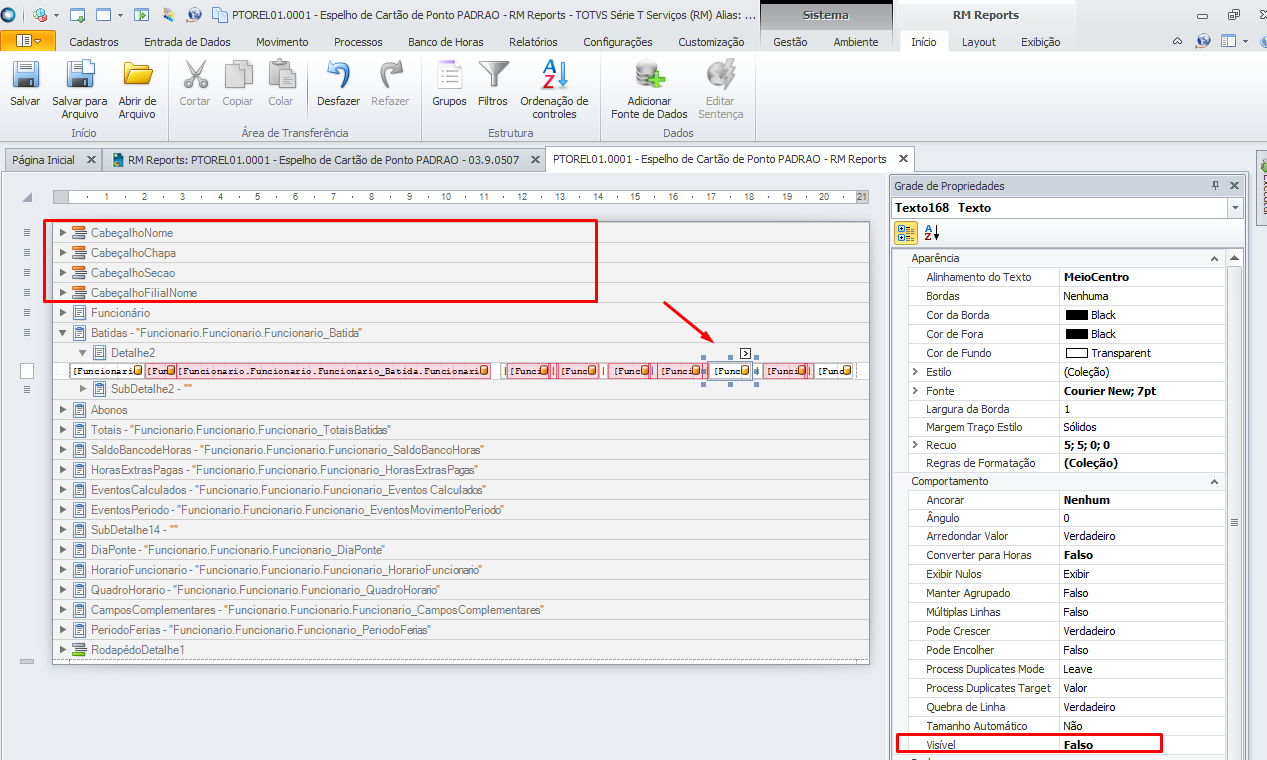The width and height of the screenshot is (1267, 760).
Task: Undo with the Desfazer arrow
Action: point(338,76)
